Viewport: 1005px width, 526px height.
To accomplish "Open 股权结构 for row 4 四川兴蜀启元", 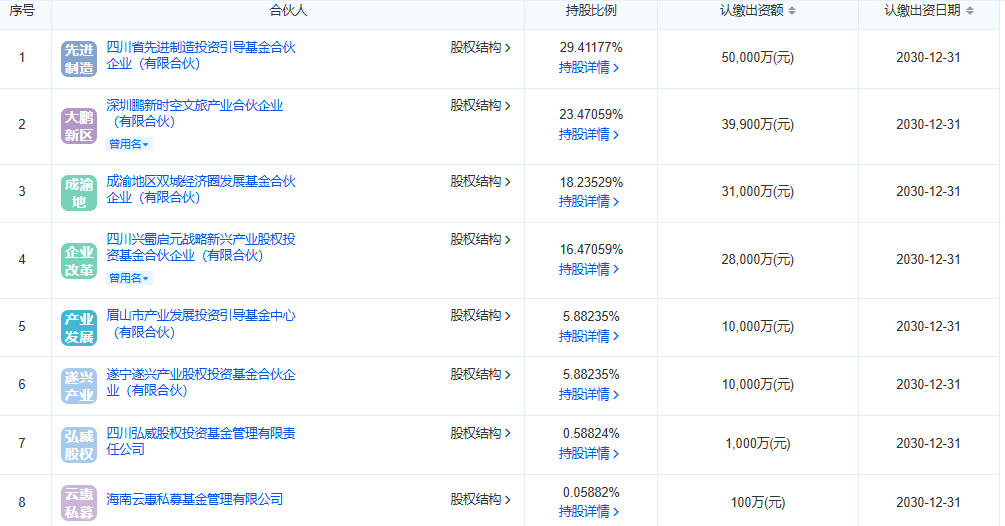I will [480, 240].
